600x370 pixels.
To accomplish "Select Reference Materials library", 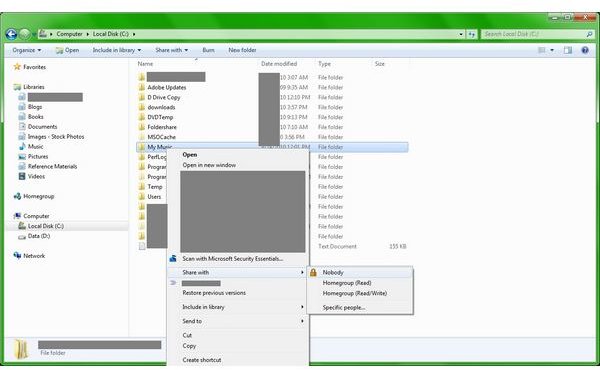I will click(x=52, y=166).
